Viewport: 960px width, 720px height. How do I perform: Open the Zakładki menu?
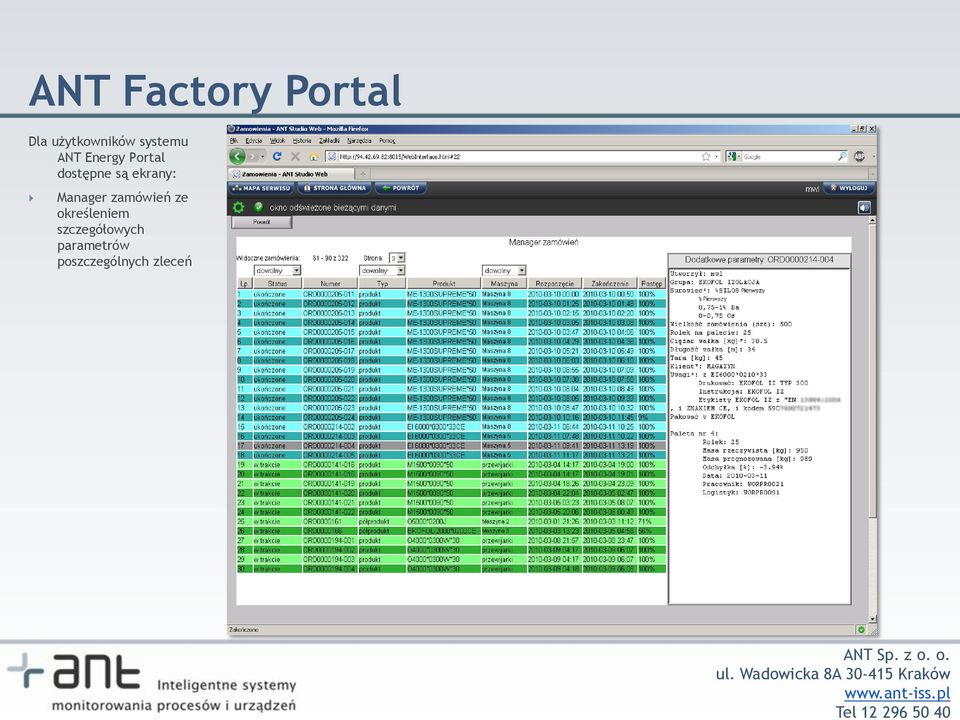pyautogui.click(x=329, y=140)
